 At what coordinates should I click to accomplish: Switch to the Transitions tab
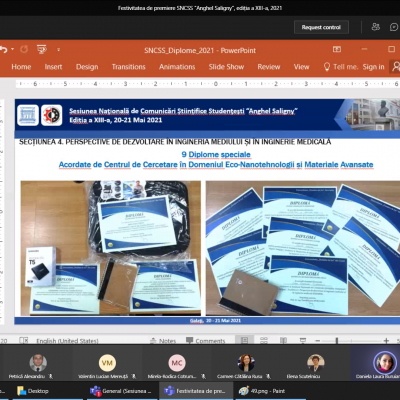[x=128, y=67]
